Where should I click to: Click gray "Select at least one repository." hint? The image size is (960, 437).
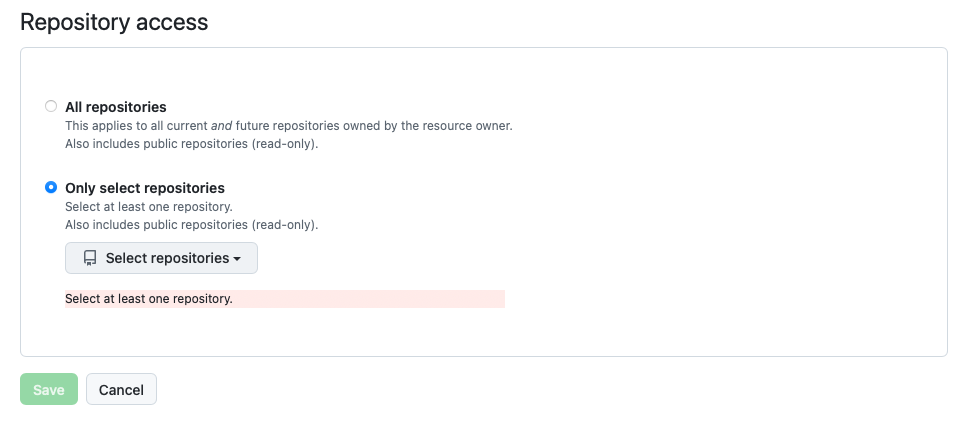tap(149, 207)
